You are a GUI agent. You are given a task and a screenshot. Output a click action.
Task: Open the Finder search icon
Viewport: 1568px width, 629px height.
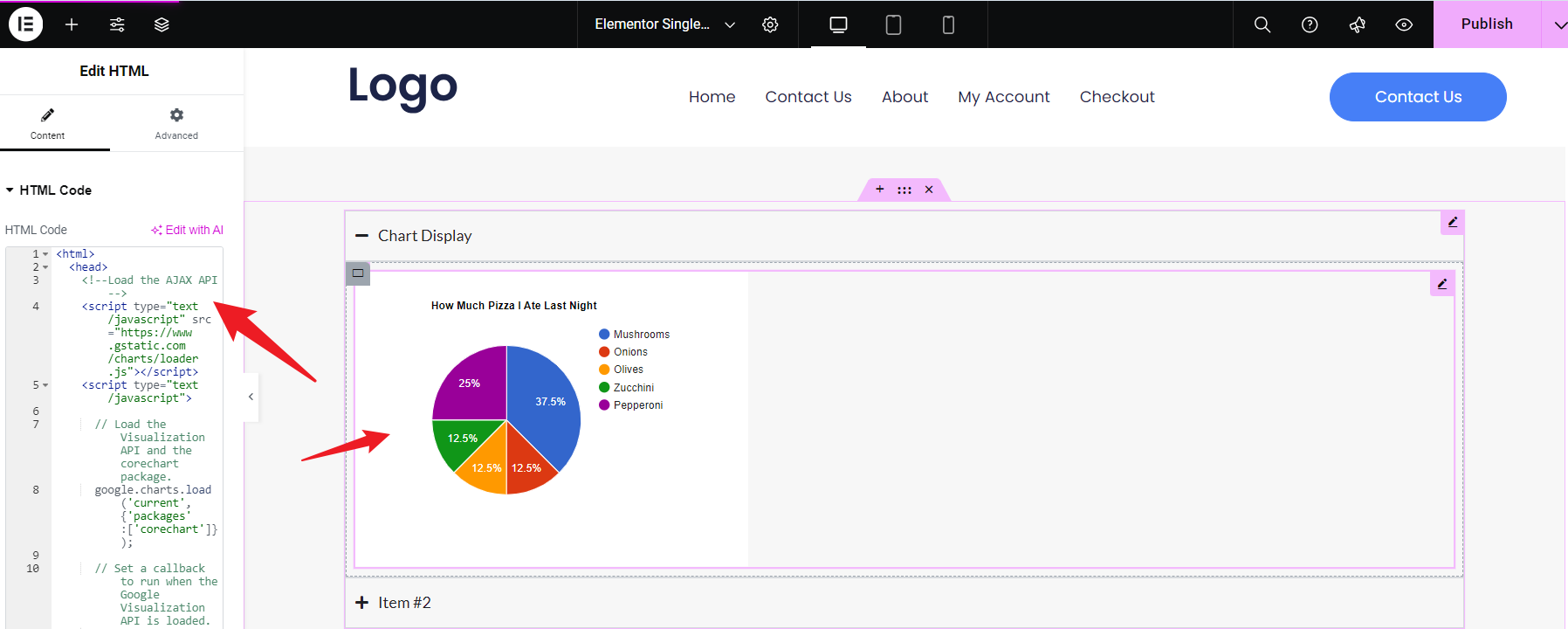(1262, 24)
